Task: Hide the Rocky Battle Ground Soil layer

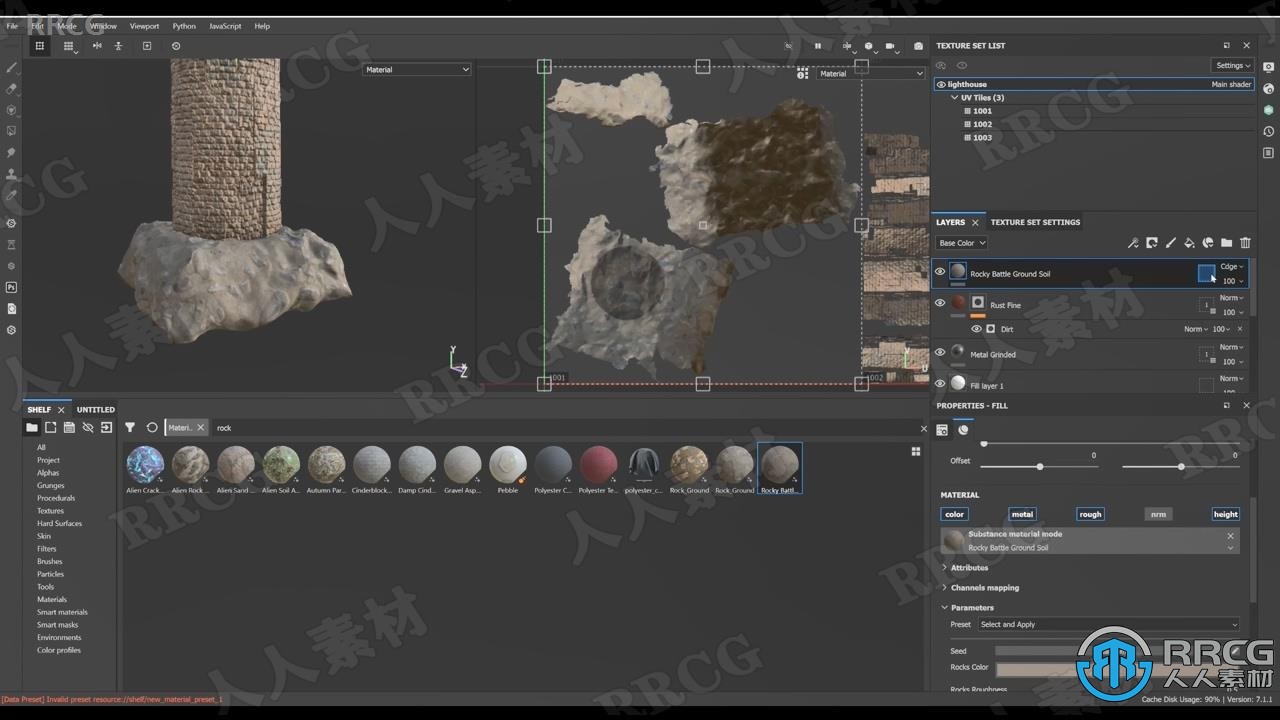Action: 940,271
